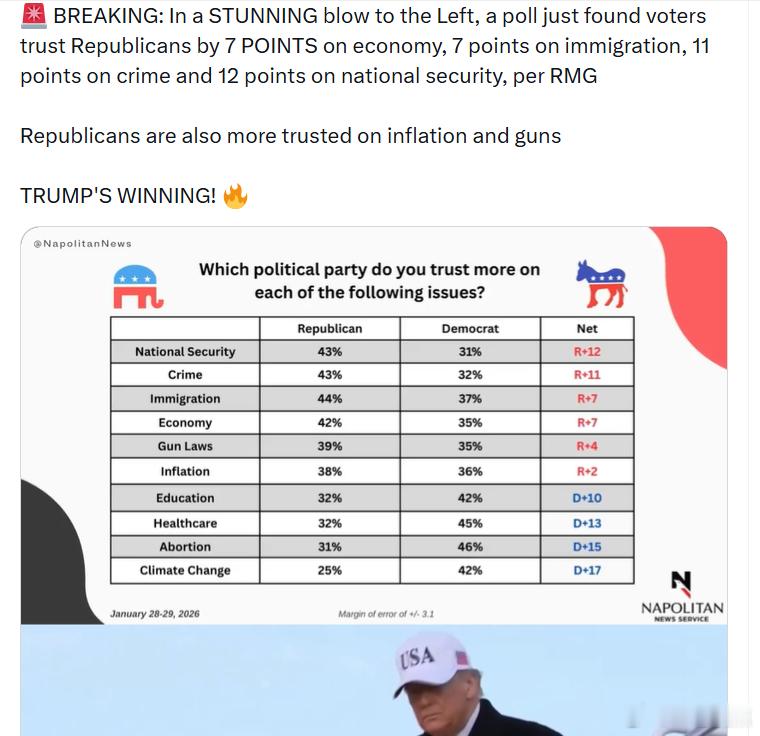This screenshot has width=760, height=736.
Task: Open the poll results table image
Action: pyautogui.click(x=374, y=425)
